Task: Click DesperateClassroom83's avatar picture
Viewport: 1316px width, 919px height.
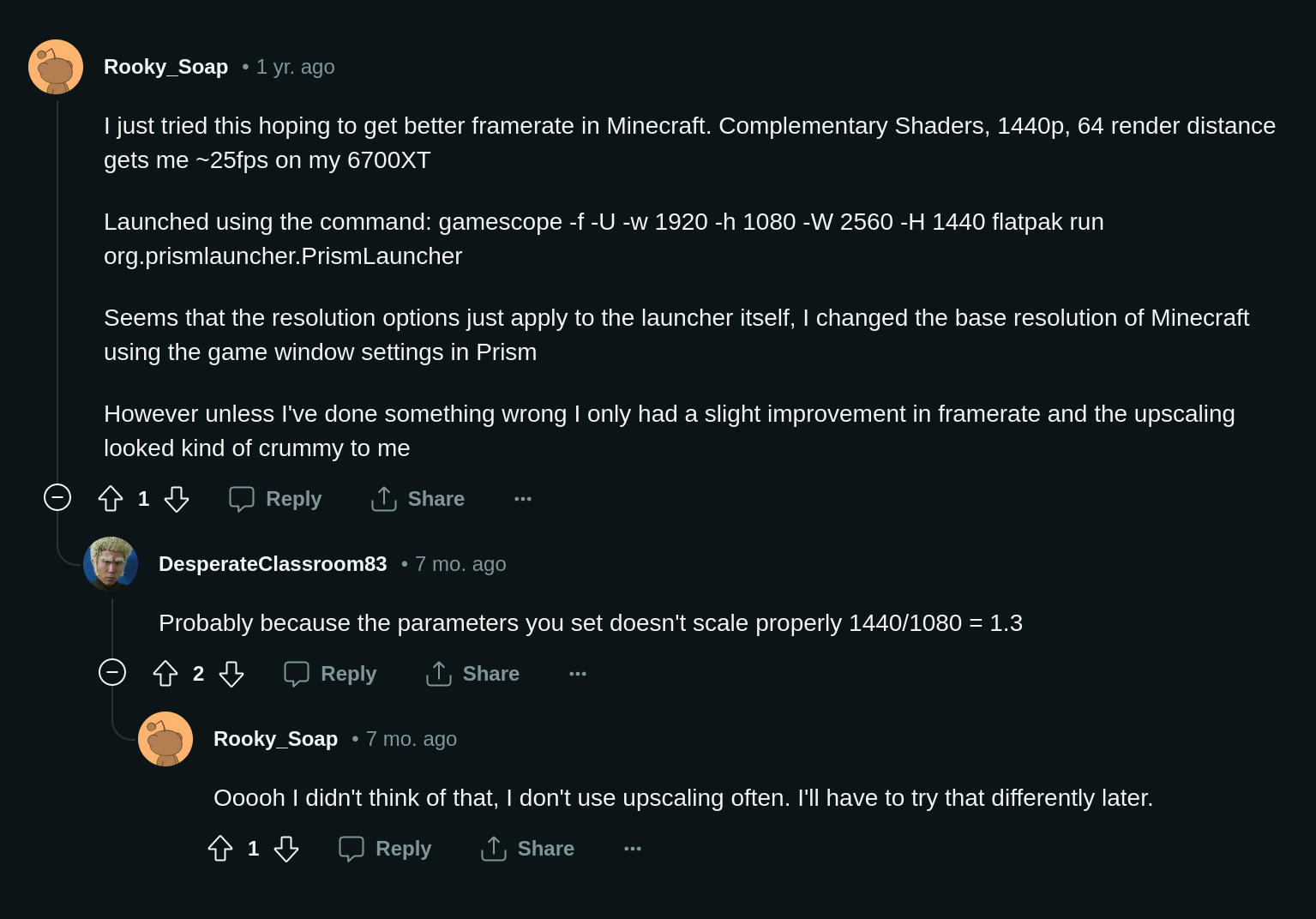Action: pyautogui.click(x=111, y=564)
